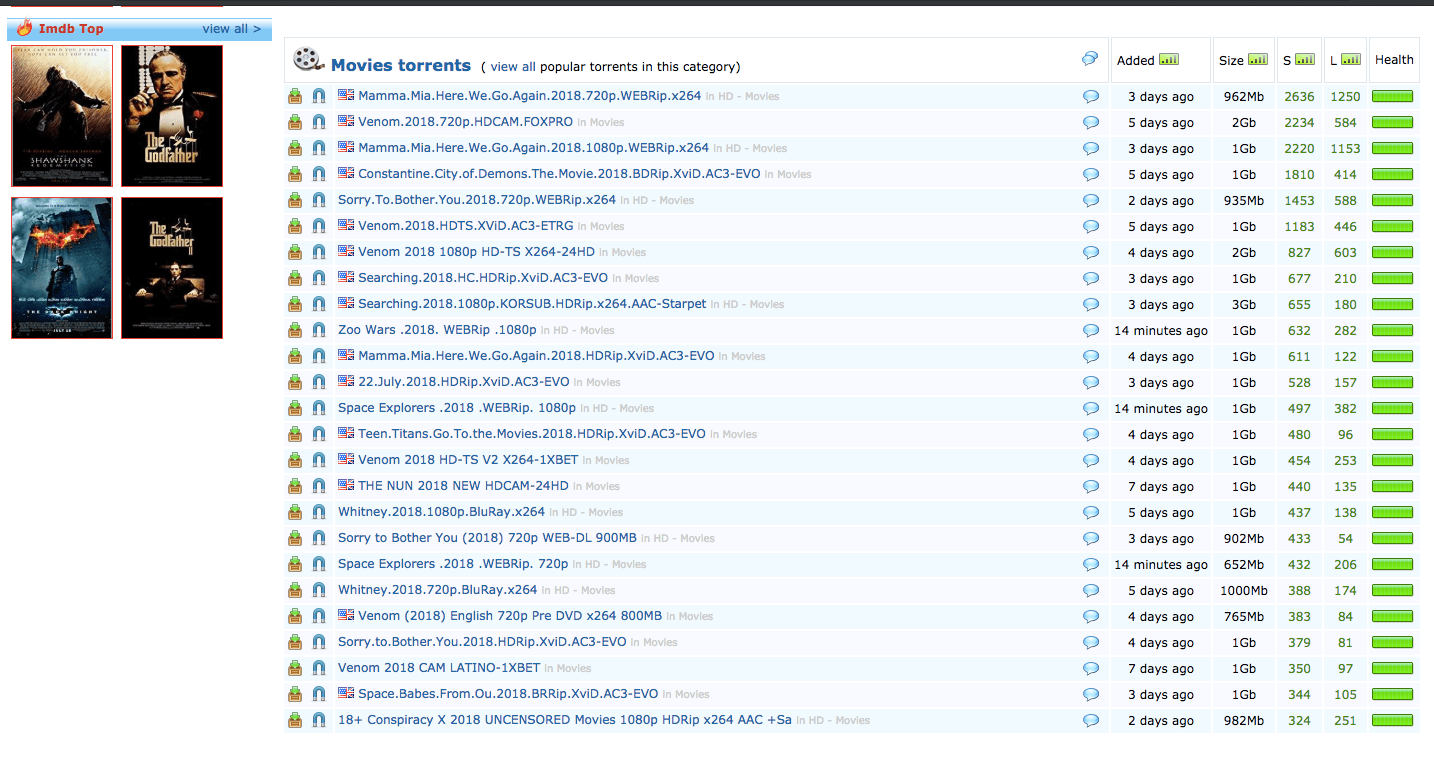Open Venom 2018 1080p HD-TS X264-24HD link
The width and height of the screenshot is (1434, 760).
point(476,252)
